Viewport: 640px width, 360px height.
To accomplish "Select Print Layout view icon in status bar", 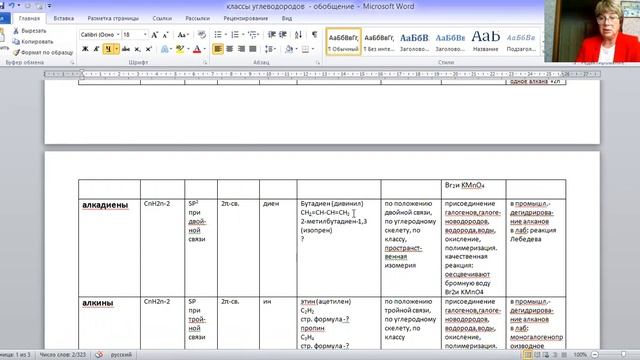I will [x=528, y=355].
